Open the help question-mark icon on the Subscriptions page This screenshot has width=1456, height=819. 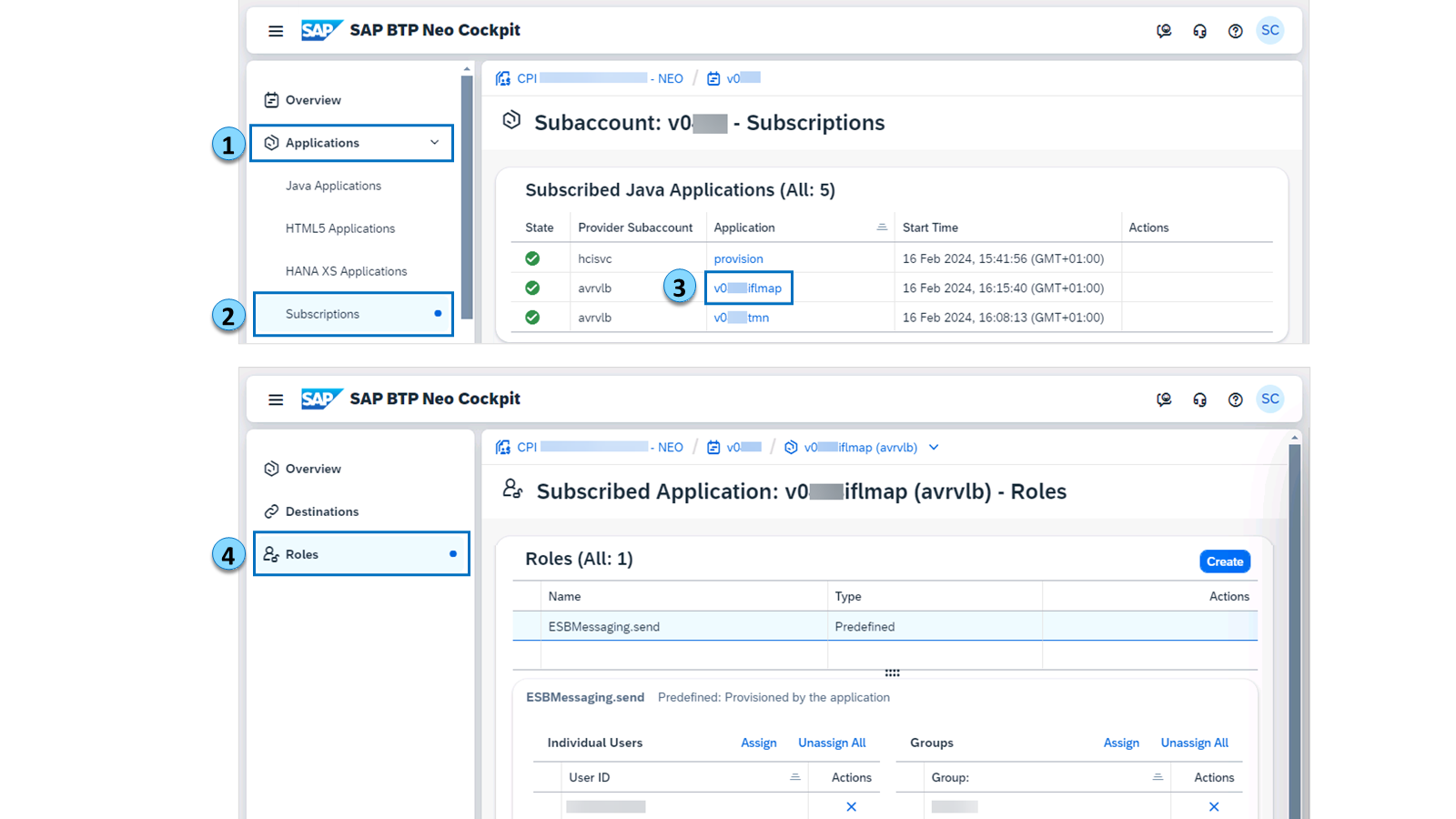click(1235, 31)
